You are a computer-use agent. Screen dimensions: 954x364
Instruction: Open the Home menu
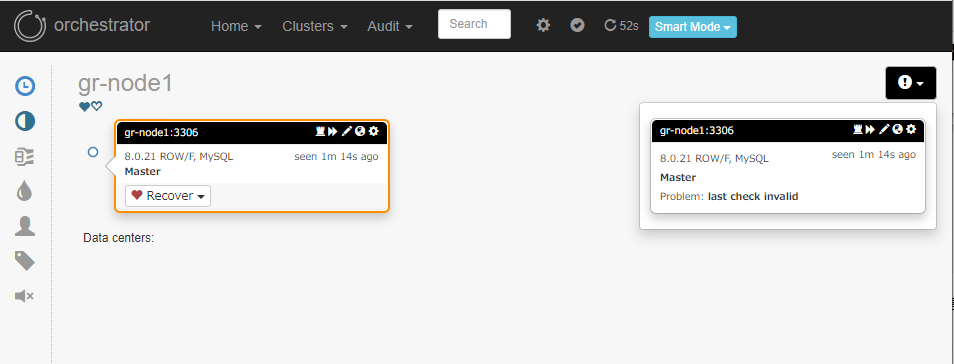click(x=237, y=26)
